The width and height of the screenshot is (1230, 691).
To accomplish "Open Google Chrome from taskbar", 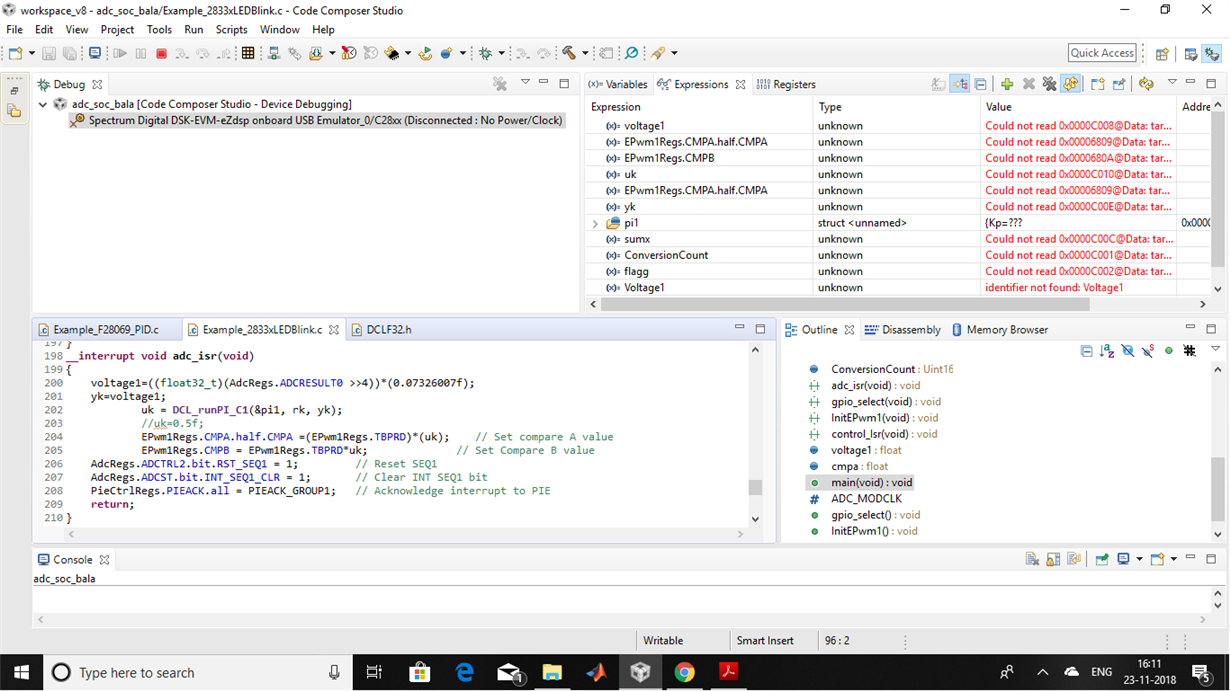I will 685,672.
